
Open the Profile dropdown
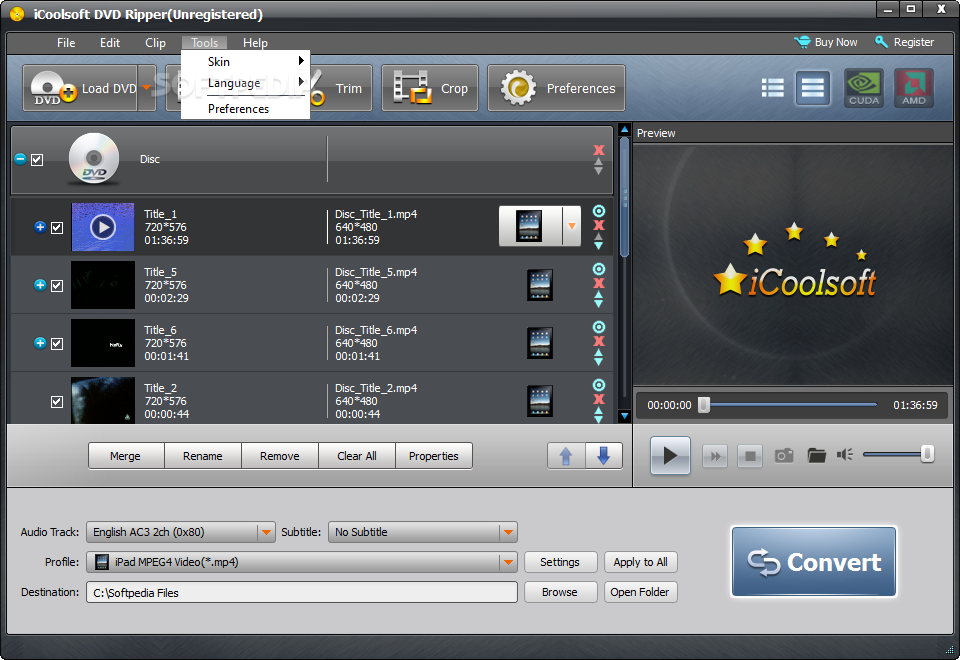pos(508,562)
